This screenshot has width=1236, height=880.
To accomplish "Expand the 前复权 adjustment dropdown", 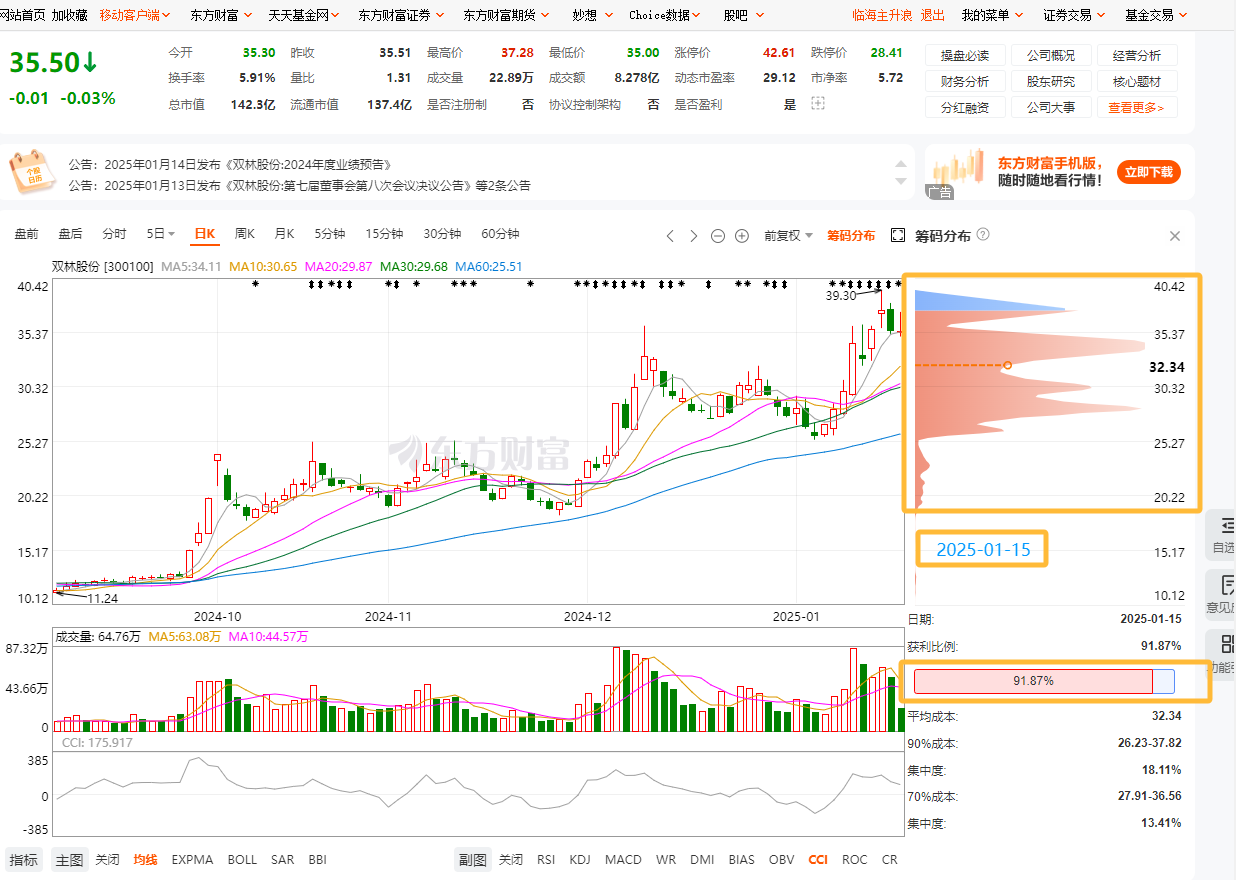I will 788,235.
